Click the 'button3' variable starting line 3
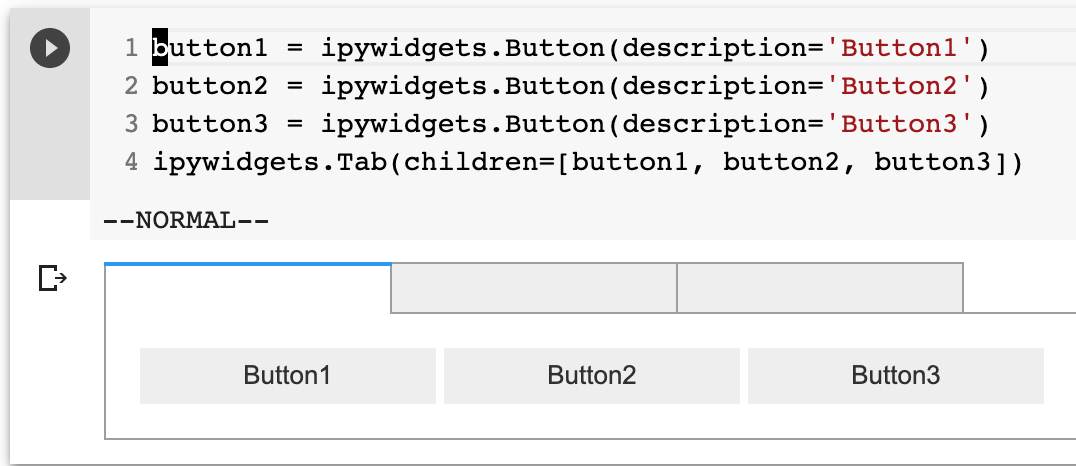The image size is (1076, 466). pyautogui.click(x=211, y=124)
